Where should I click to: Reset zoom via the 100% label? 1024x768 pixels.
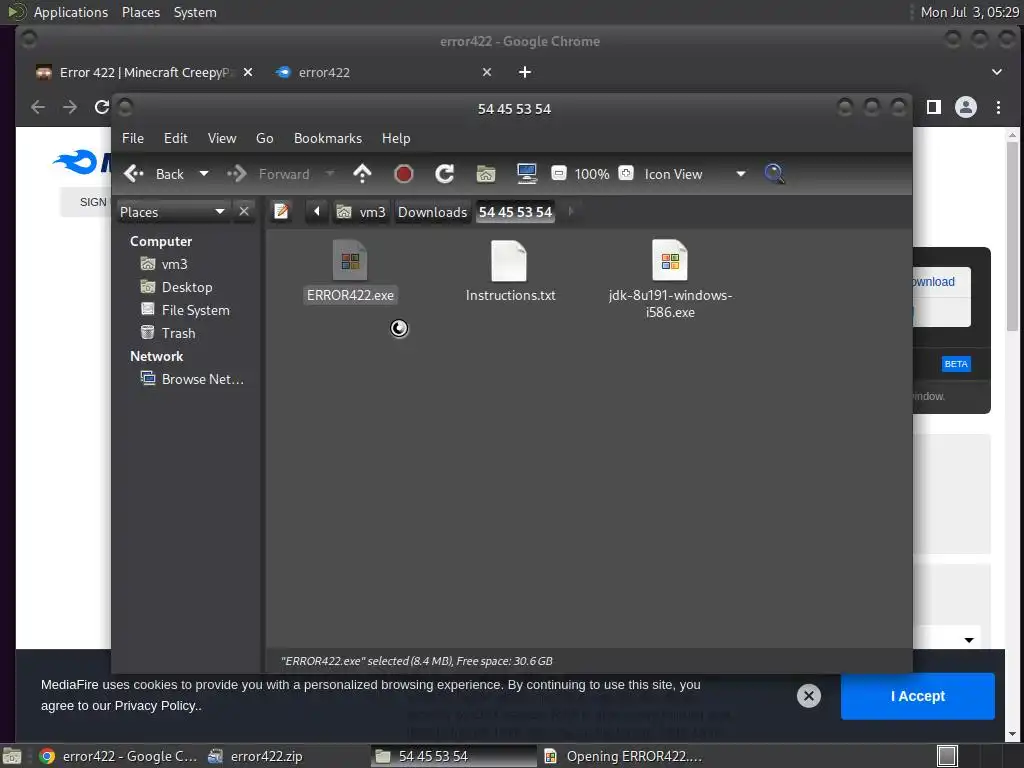592,174
